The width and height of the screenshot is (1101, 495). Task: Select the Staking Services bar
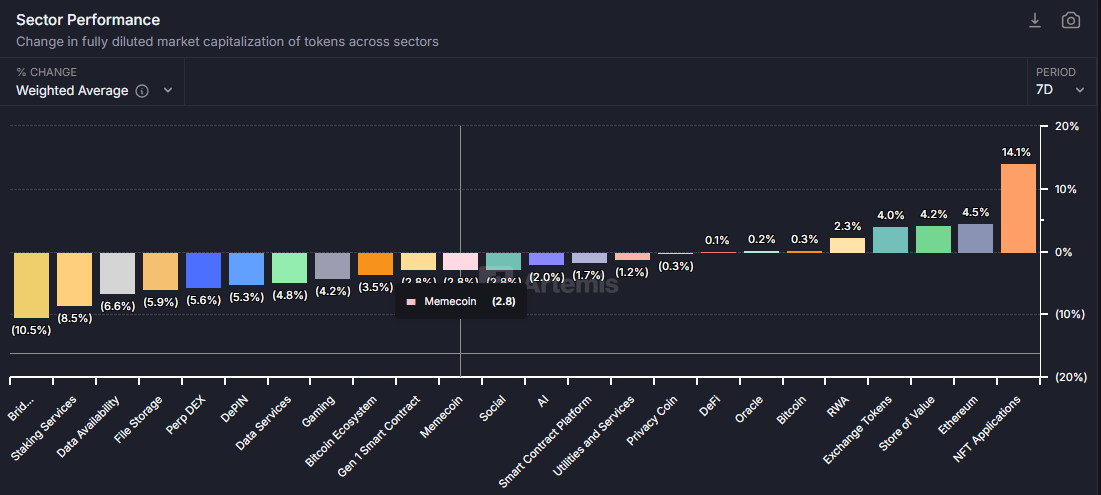(74, 278)
